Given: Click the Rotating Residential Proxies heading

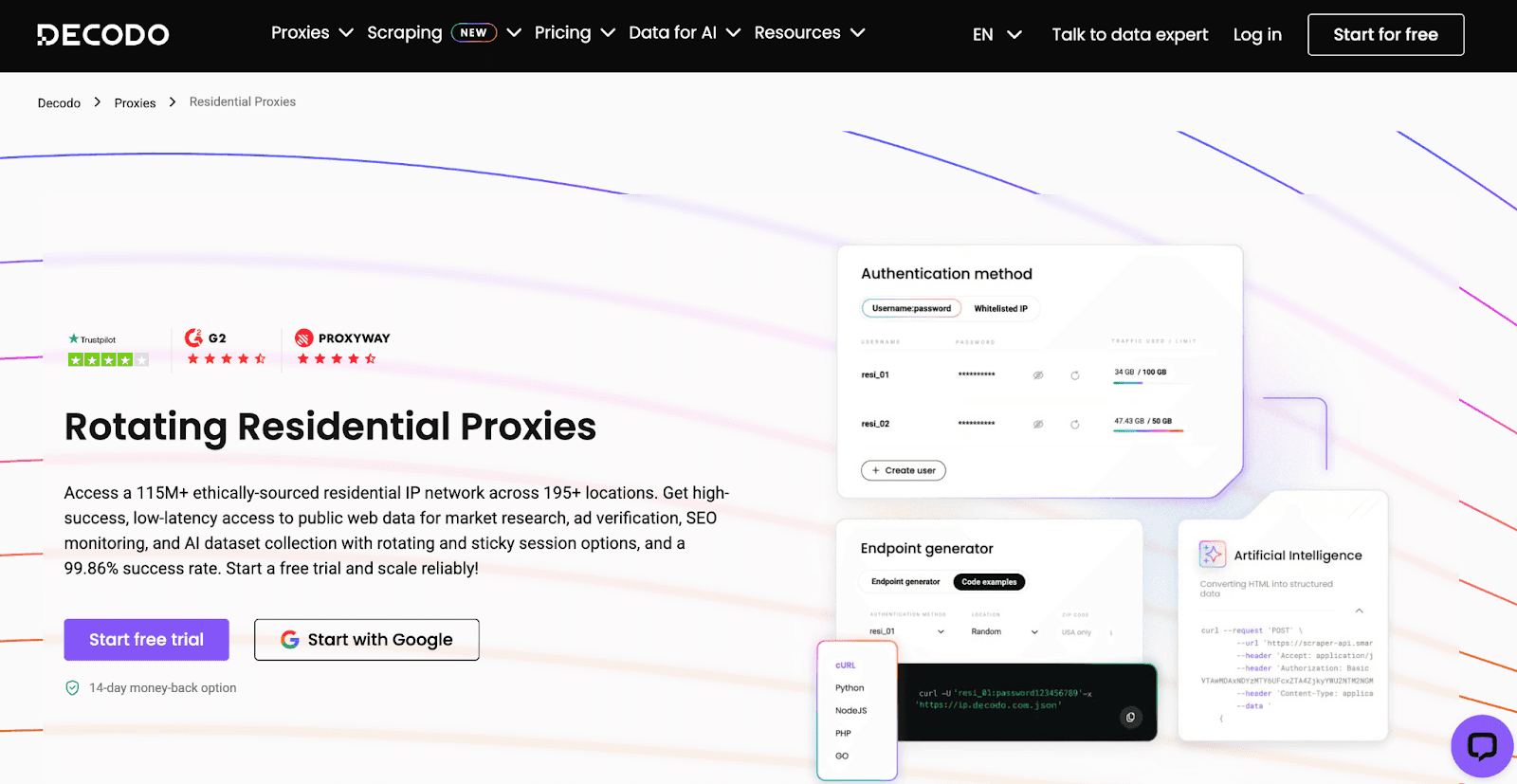Looking at the screenshot, I should click(330, 428).
